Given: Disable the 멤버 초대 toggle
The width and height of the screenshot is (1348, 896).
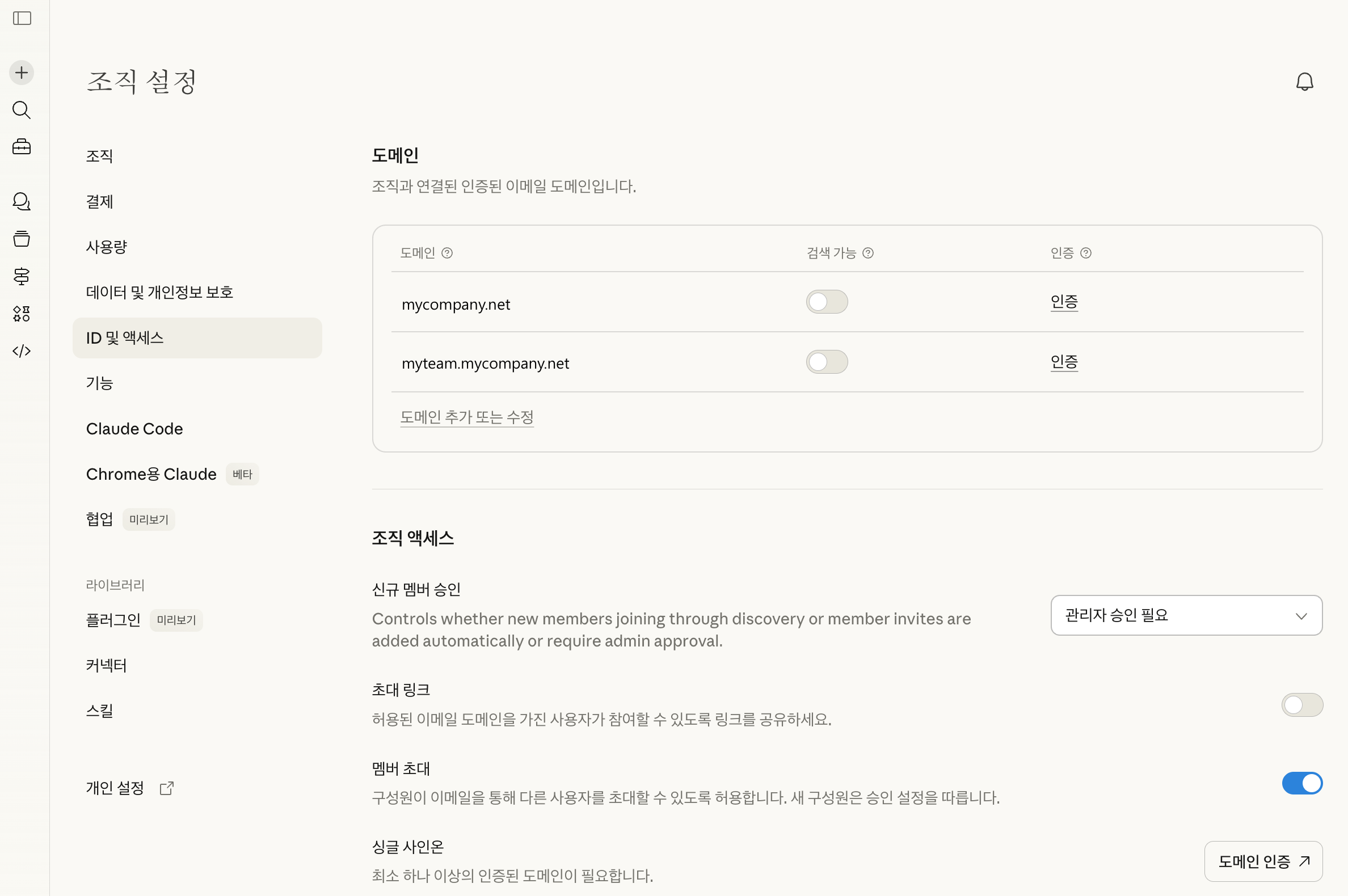Looking at the screenshot, I should [1301, 783].
